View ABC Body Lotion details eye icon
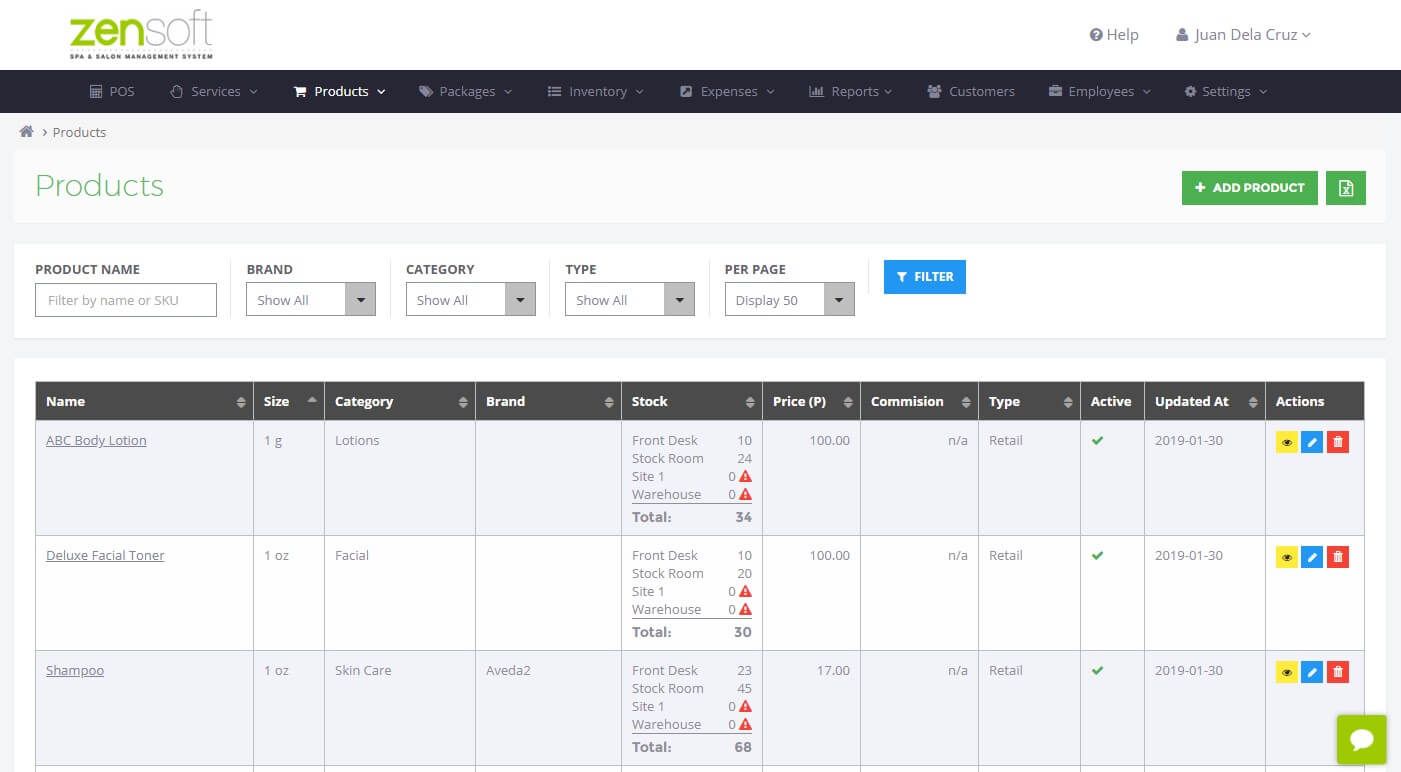Viewport: 1401px width, 772px height. [x=1286, y=442]
